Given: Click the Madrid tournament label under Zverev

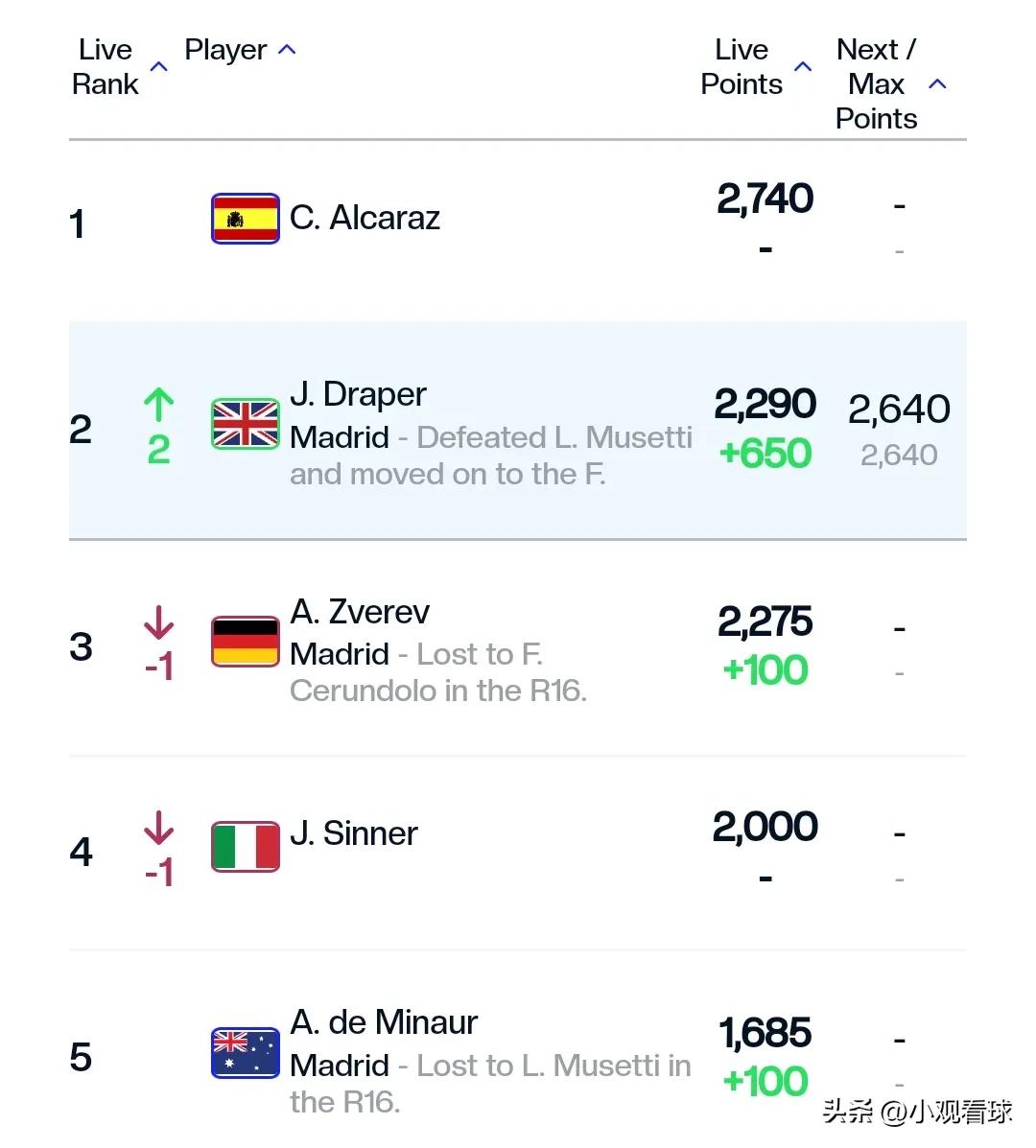Looking at the screenshot, I should tap(340, 654).
